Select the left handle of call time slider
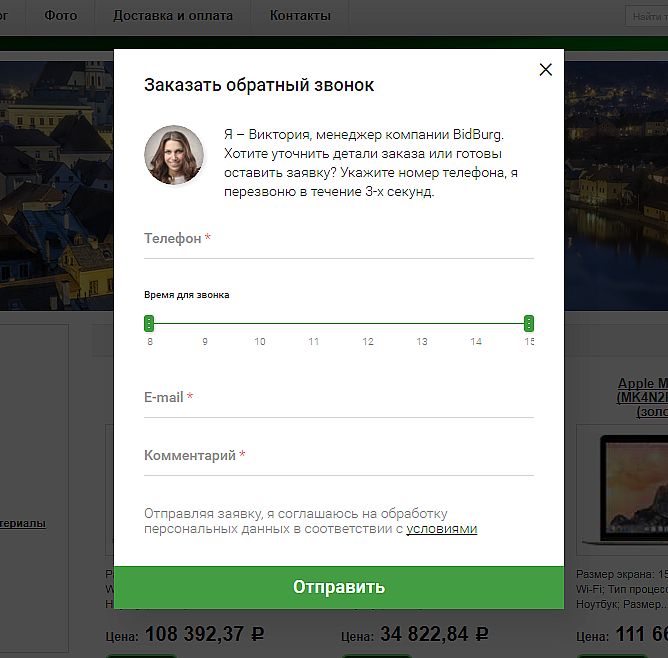668x658 pixels. pos(149,324)
